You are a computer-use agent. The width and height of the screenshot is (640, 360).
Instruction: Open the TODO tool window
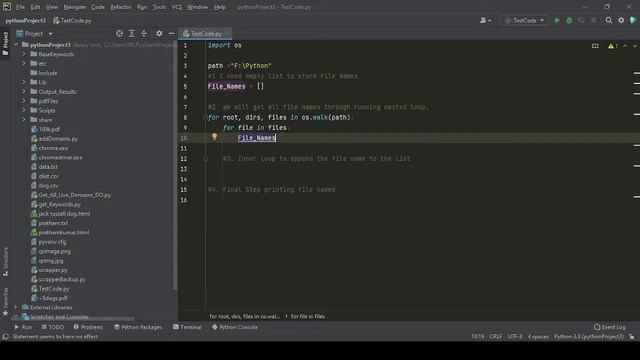[53, 327]
